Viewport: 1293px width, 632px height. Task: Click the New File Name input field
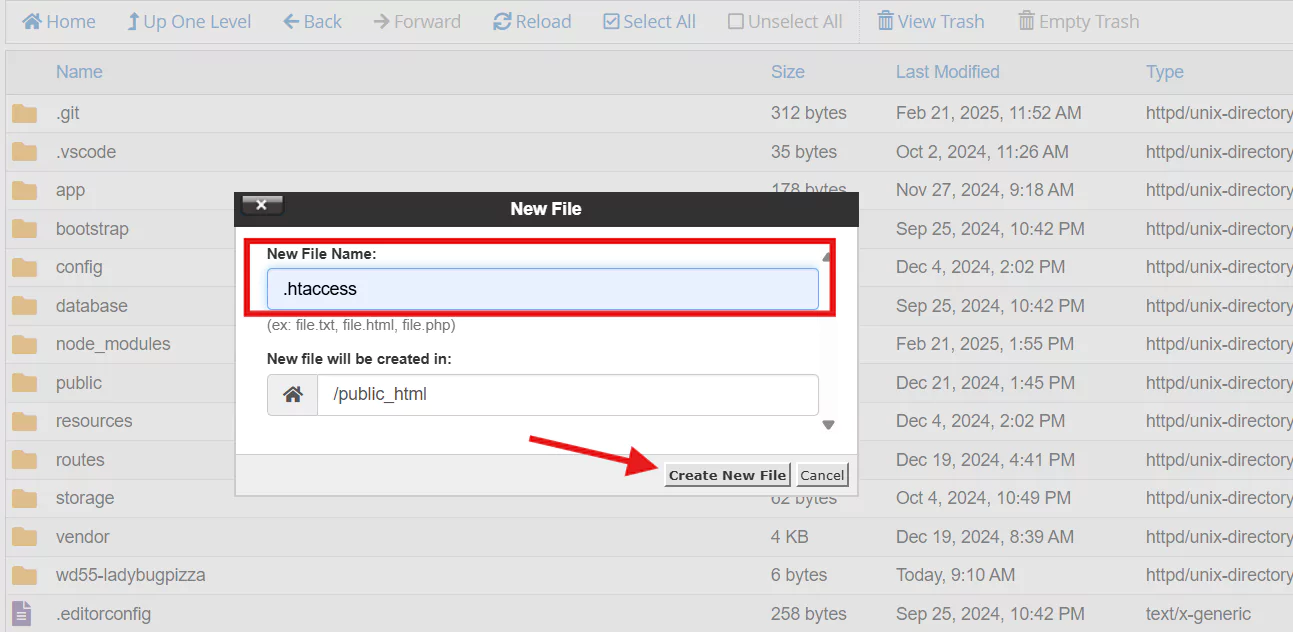coord(542,289)
